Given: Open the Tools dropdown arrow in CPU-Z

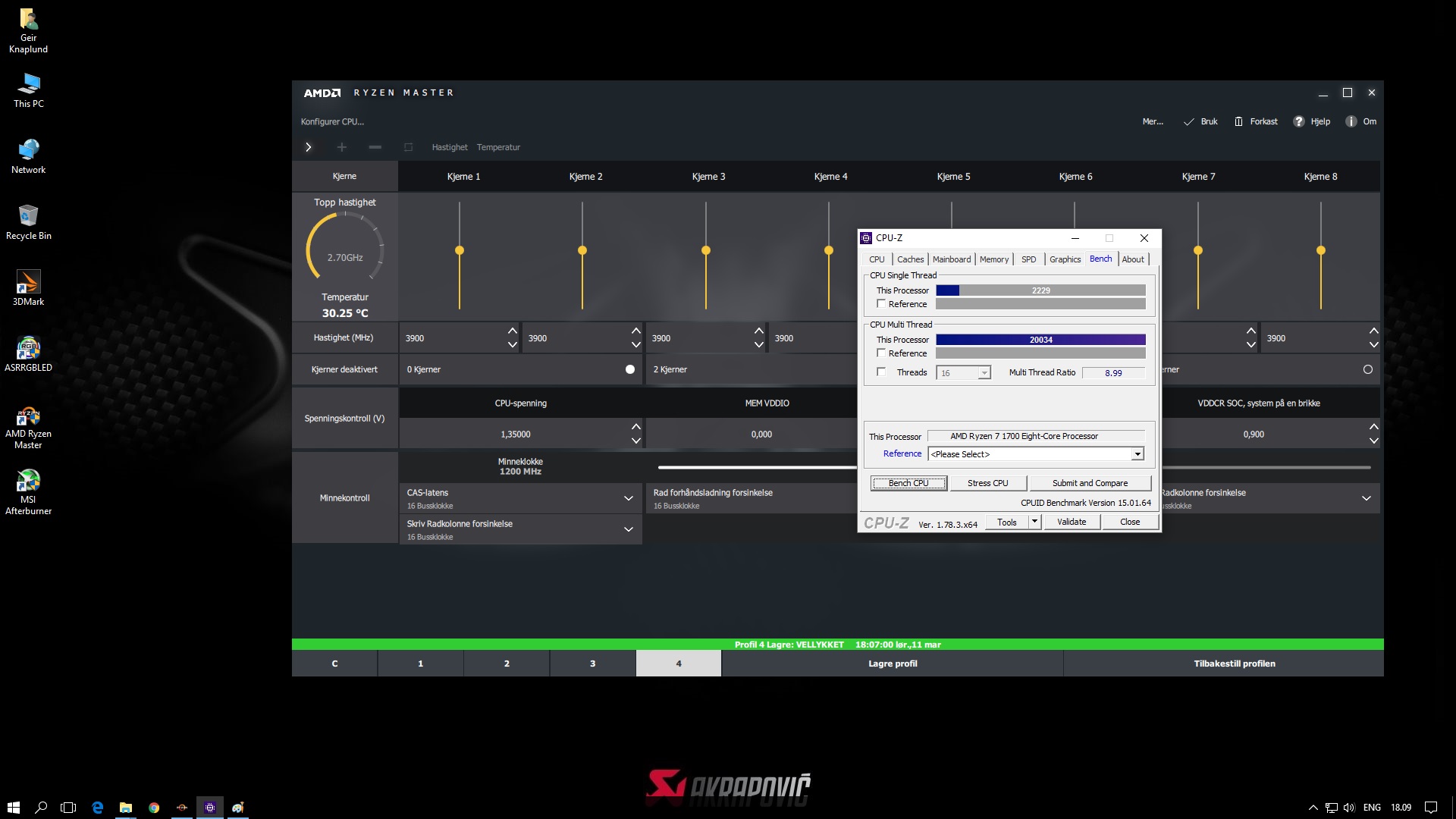Looking at the screenshot, I should pos(1034,522).
